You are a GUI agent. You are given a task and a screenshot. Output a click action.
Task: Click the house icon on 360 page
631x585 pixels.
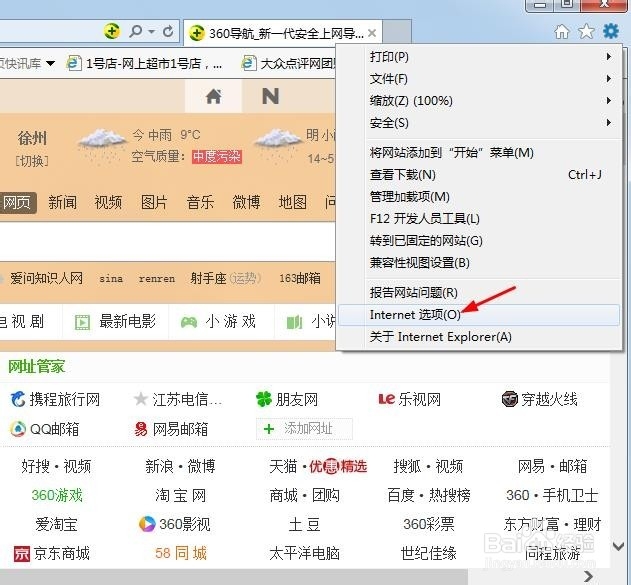point(214,96)
